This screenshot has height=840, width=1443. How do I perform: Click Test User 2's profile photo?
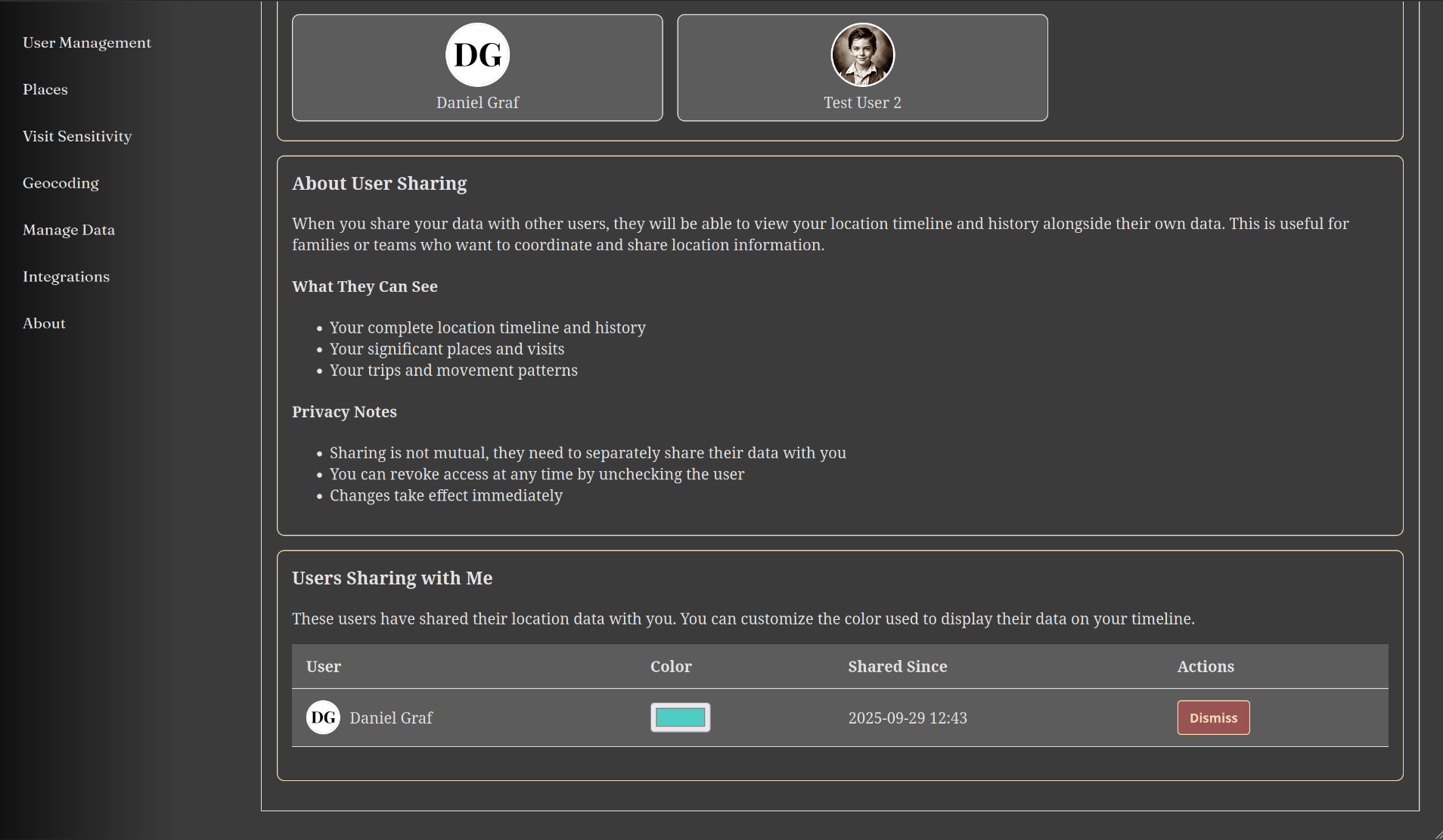(862, 55)
